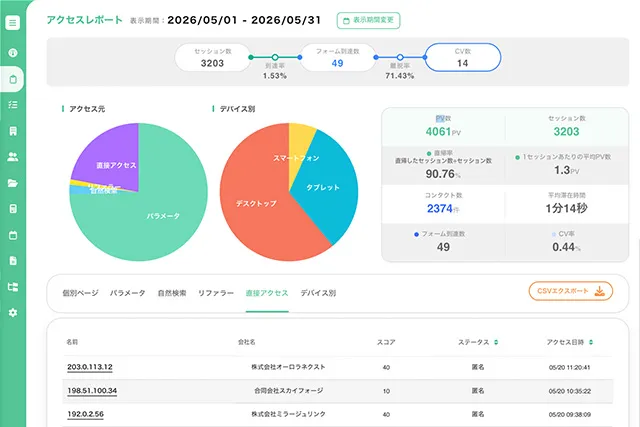Sort by ステータス column arrows

click(496, 342)
